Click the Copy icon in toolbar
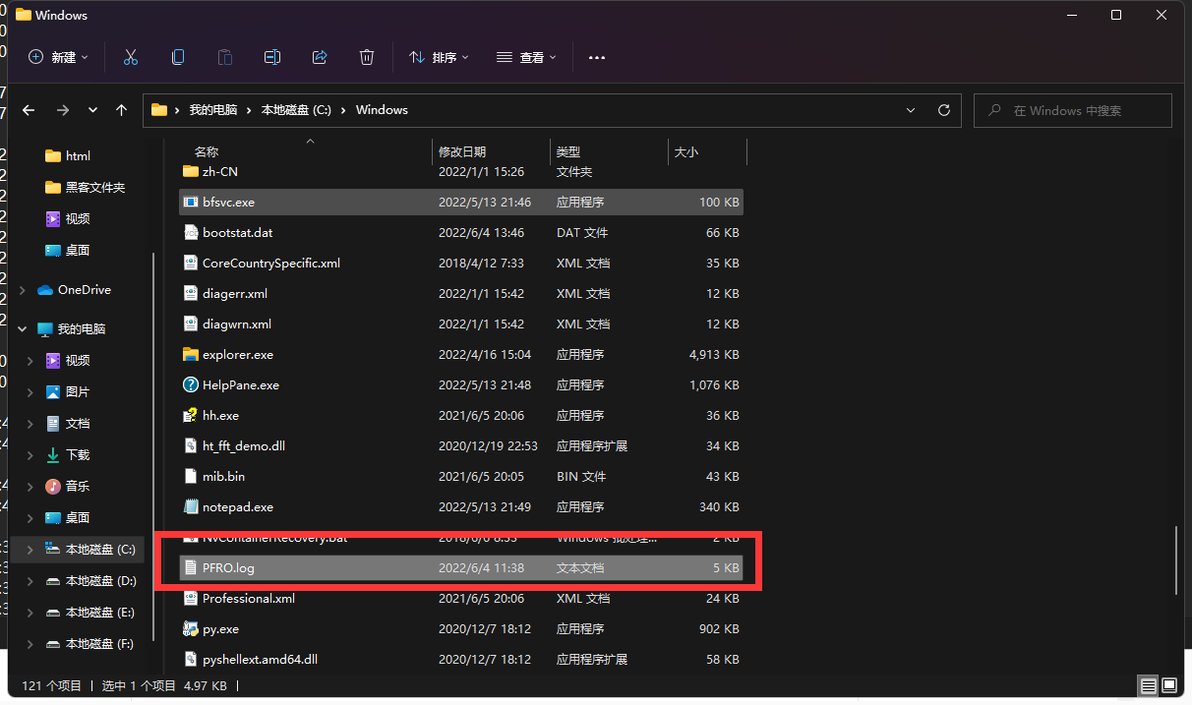The image size is (1192, 705). 178,57
